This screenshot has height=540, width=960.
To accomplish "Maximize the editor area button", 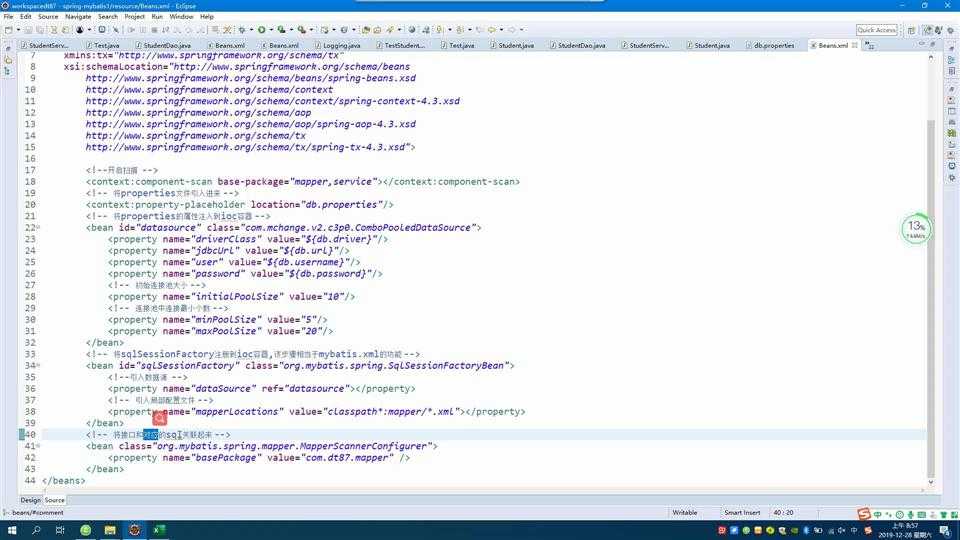I will (933, 44).
